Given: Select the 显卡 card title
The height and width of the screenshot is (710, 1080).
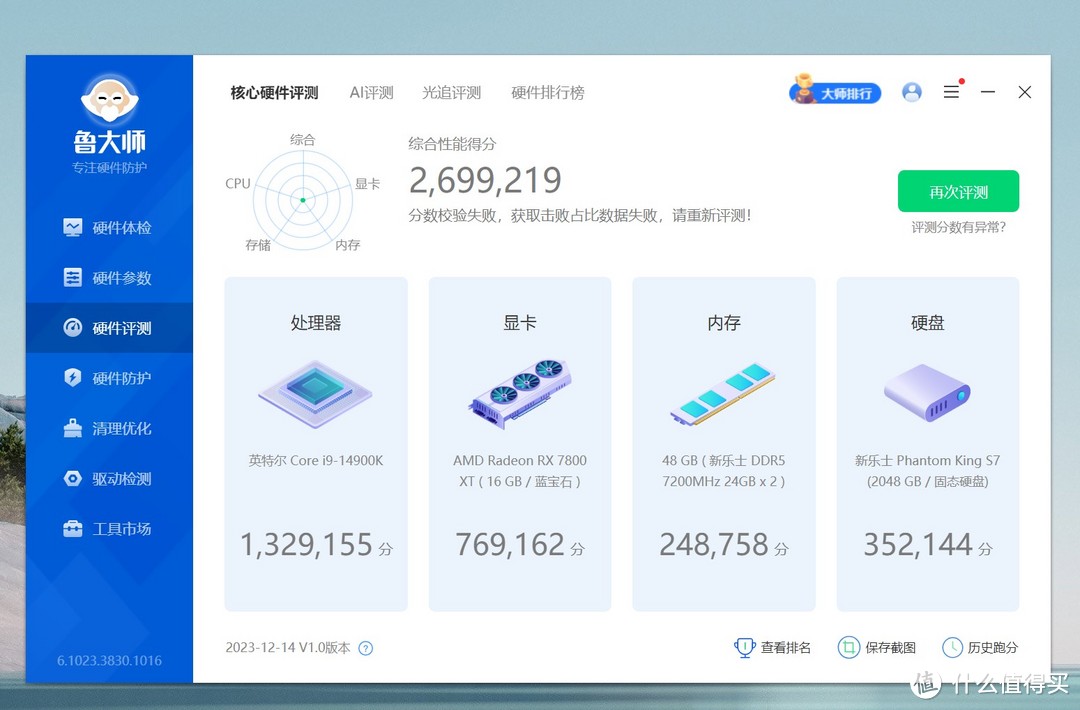Looking at the screenshot, I should click(x=520, y=322).
